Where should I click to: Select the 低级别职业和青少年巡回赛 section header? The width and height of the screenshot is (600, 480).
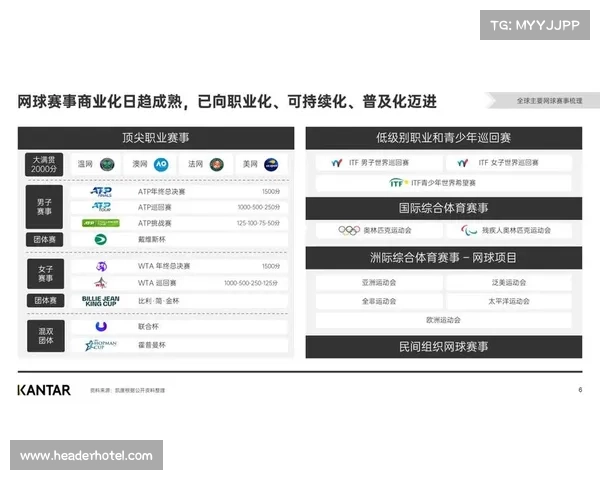point(443,138)
